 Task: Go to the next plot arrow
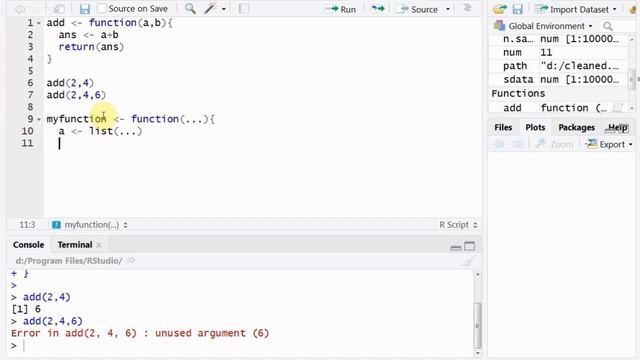[518, 144]
